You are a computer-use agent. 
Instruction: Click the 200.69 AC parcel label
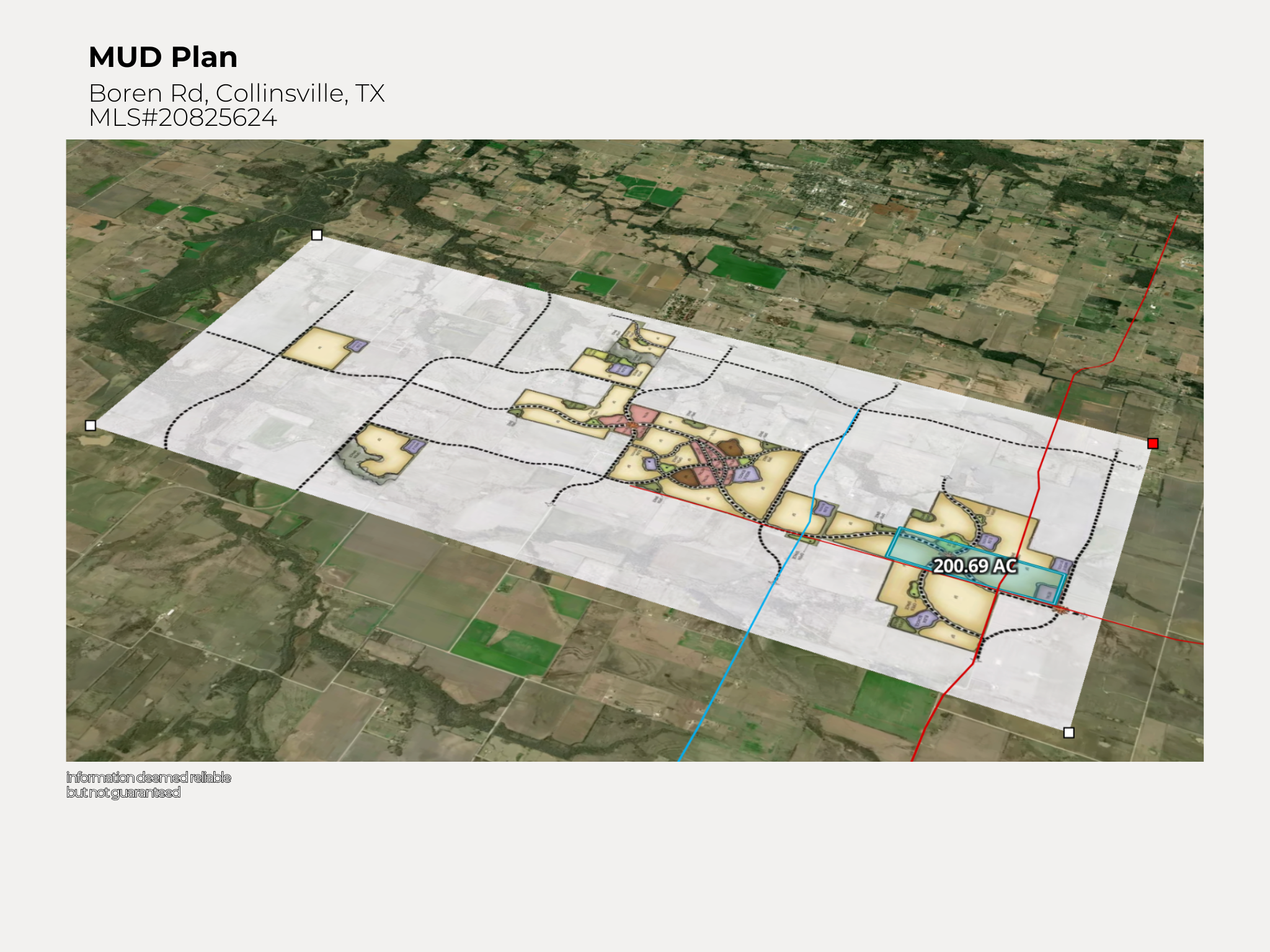point(975,566)
